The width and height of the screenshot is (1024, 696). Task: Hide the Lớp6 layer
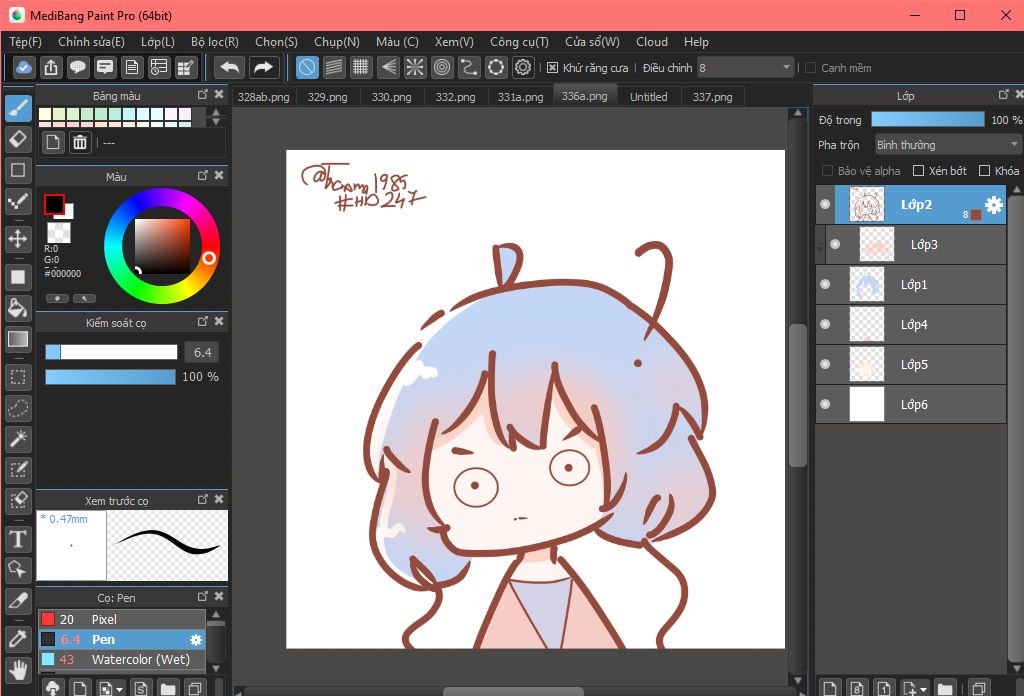pyautogui.click(x=825, y=404)
